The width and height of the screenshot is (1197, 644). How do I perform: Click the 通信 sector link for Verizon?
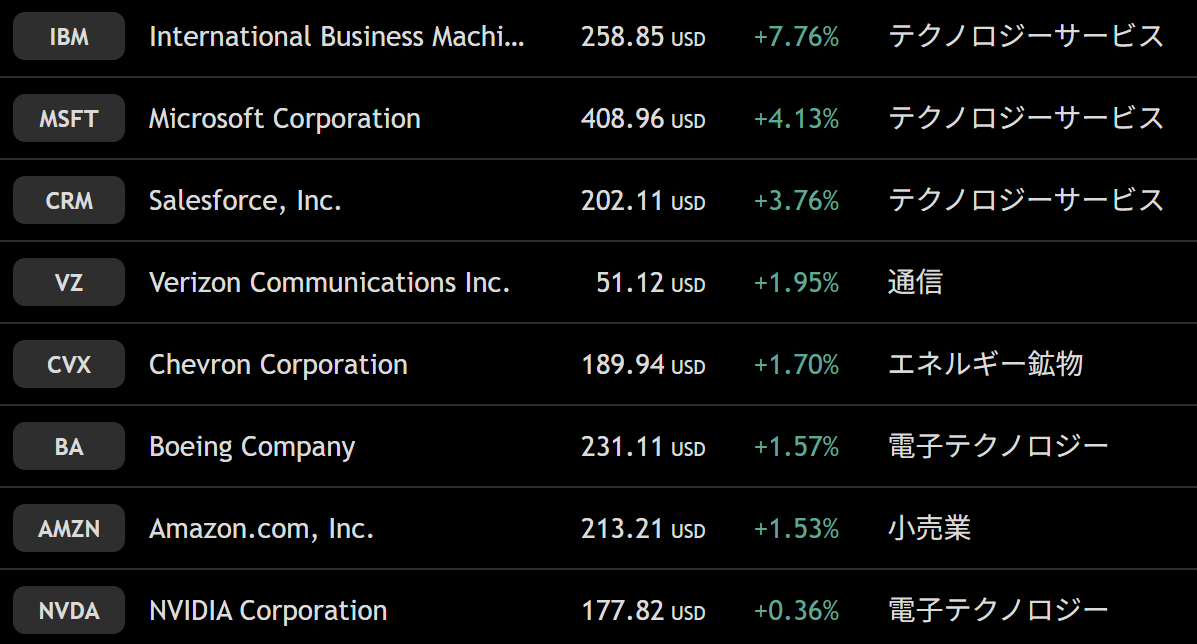pyautogui.click(x=915, y=283)
